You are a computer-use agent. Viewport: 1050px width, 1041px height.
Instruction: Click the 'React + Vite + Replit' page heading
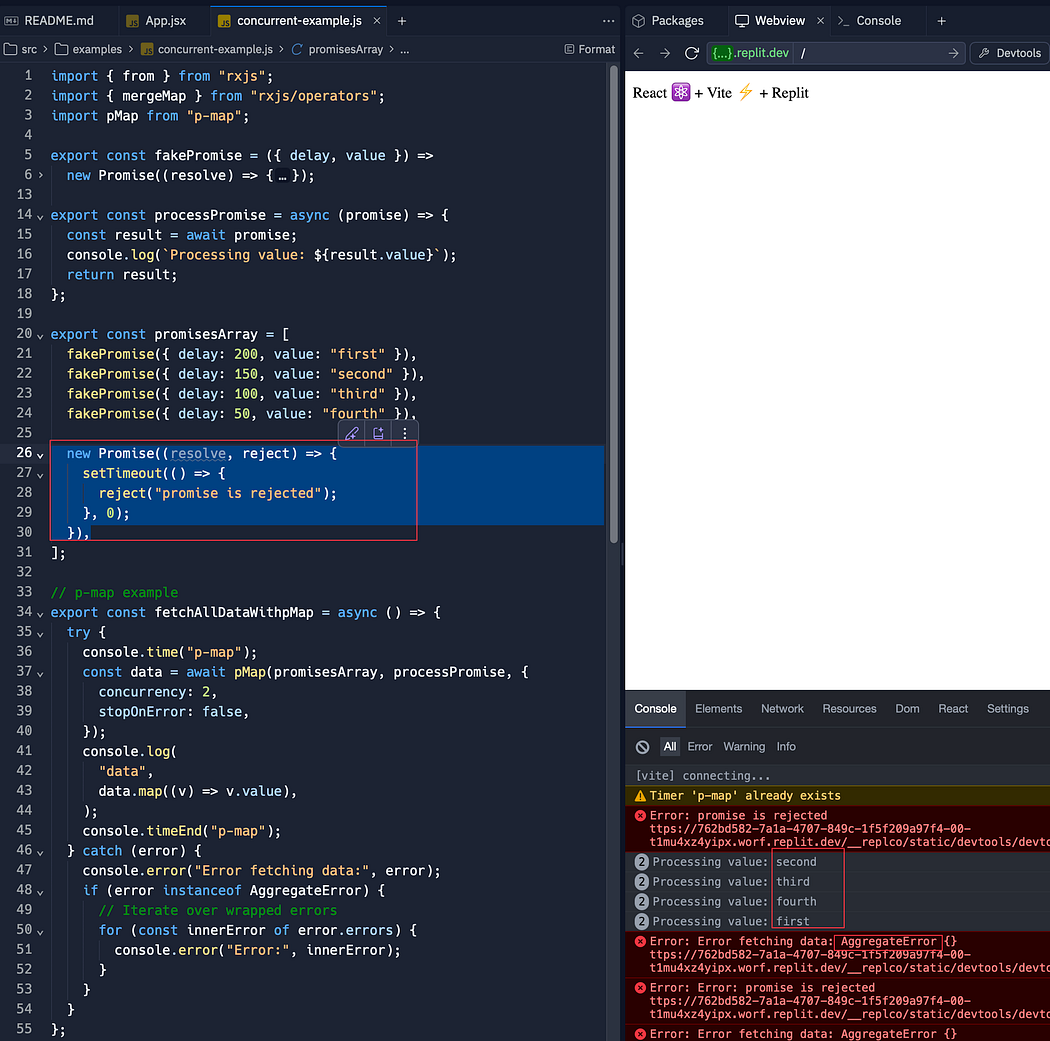point(721,92)
